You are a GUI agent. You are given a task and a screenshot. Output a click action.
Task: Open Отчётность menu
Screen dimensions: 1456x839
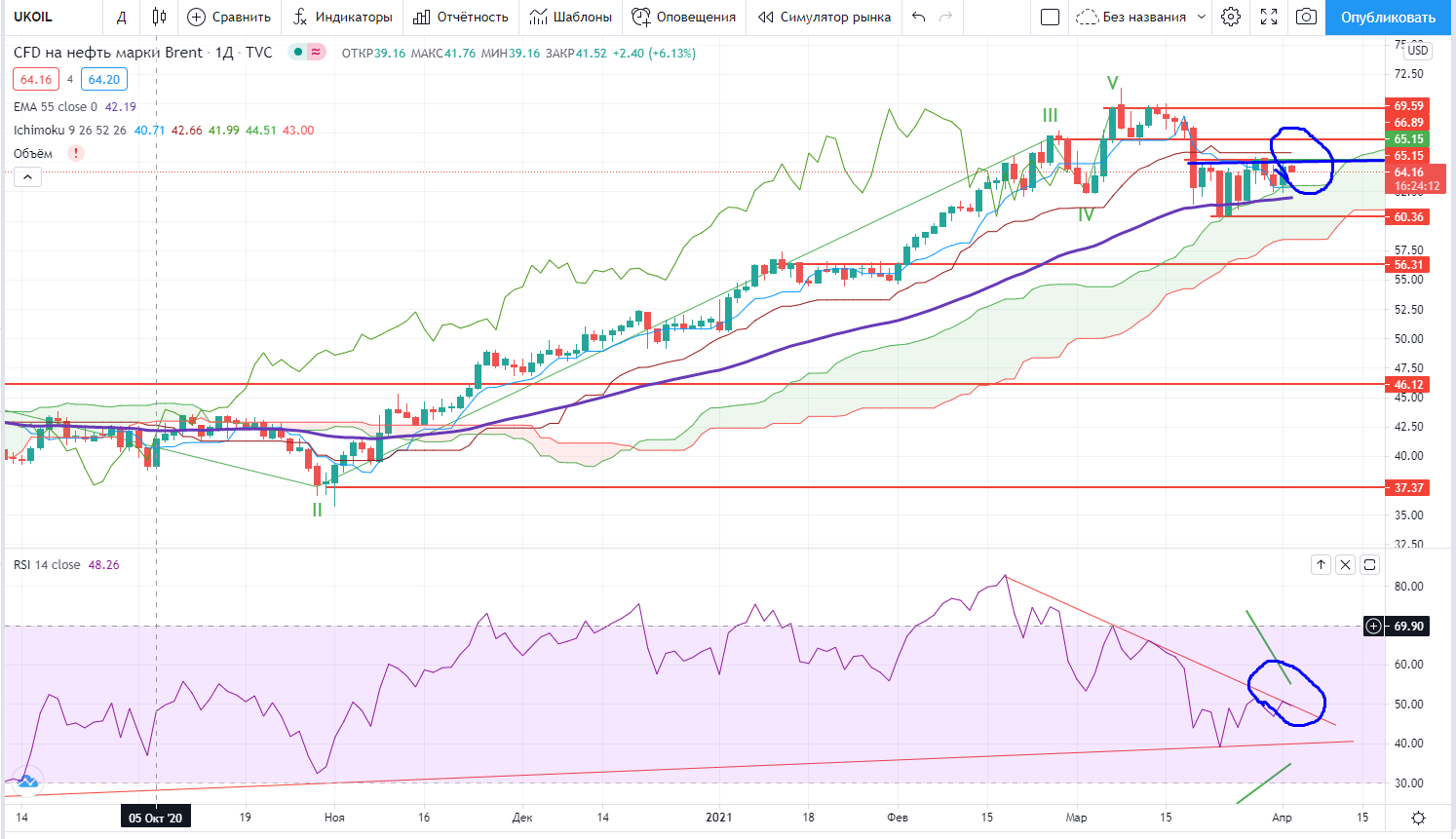click(460, 17)
